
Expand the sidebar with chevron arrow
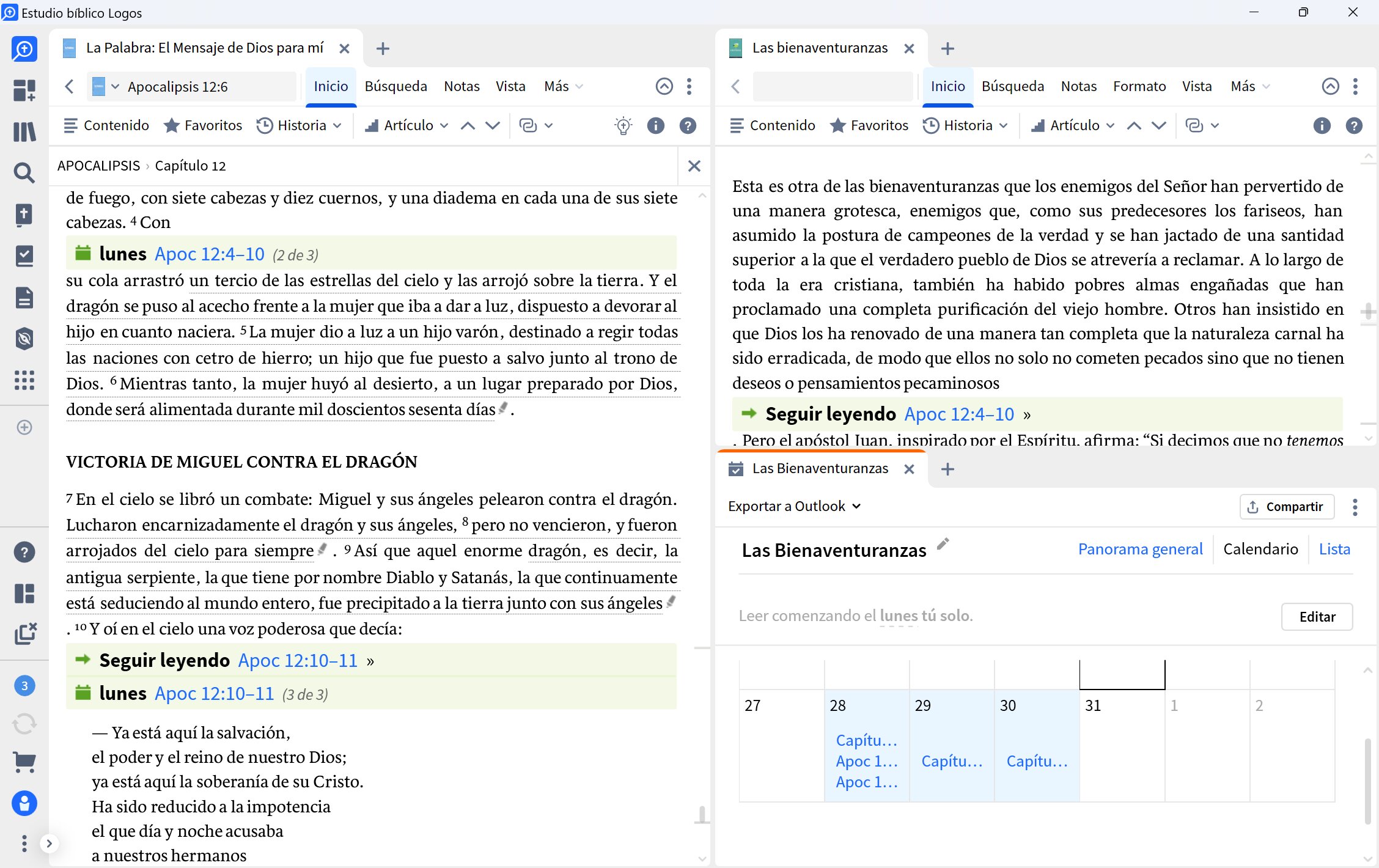[50, 844]
